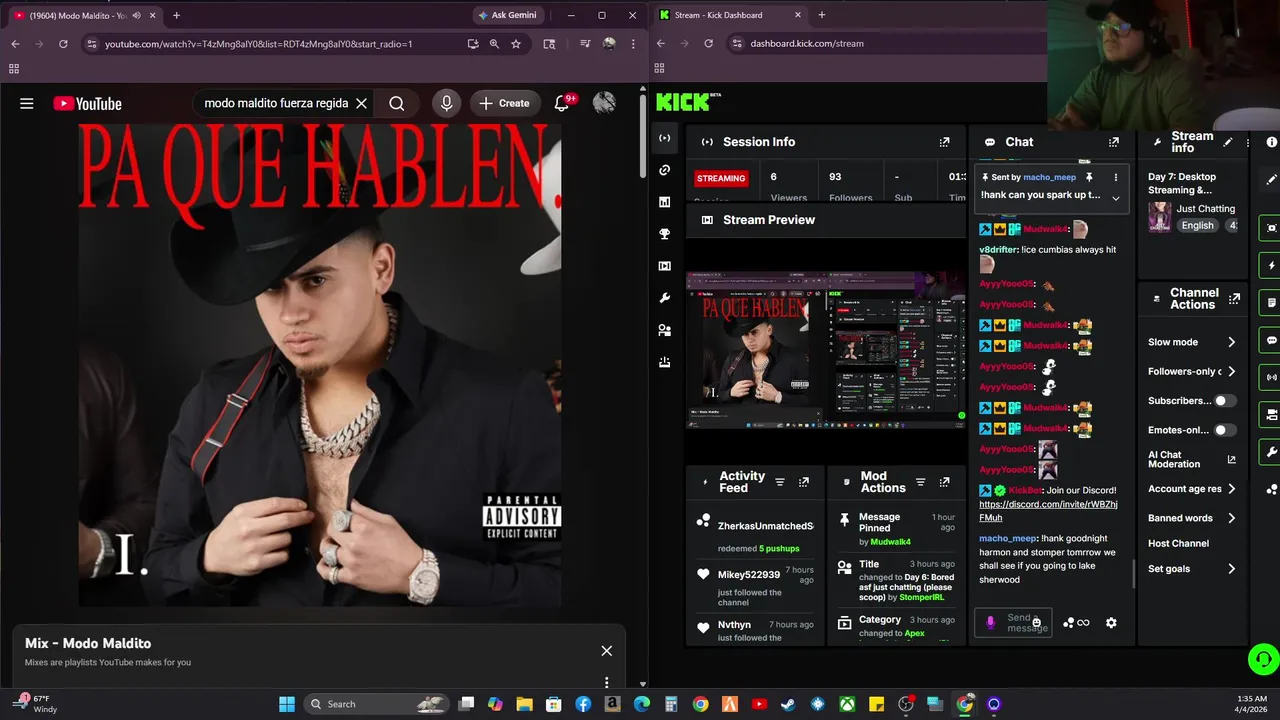Viewport: 1280px width, 720px height.
Task: Click the YouTube logo to go home
Action: coord(87,103)
